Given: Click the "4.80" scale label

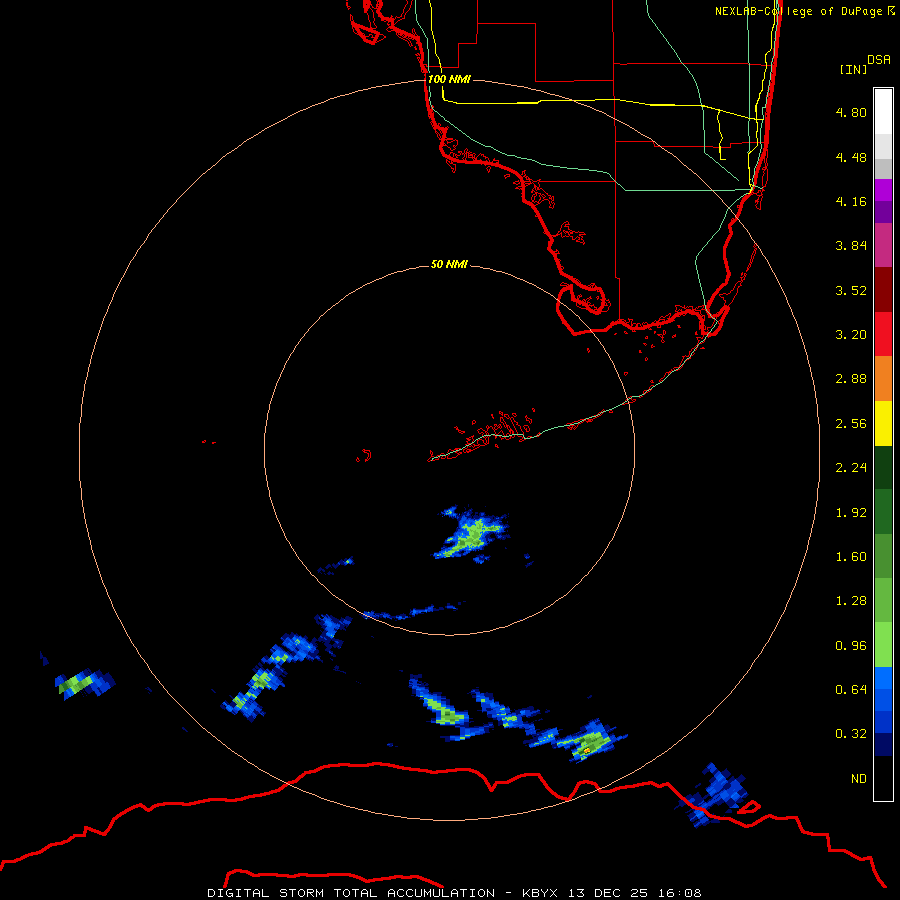Looking at the screenshot, I should (x=851, y=112).
